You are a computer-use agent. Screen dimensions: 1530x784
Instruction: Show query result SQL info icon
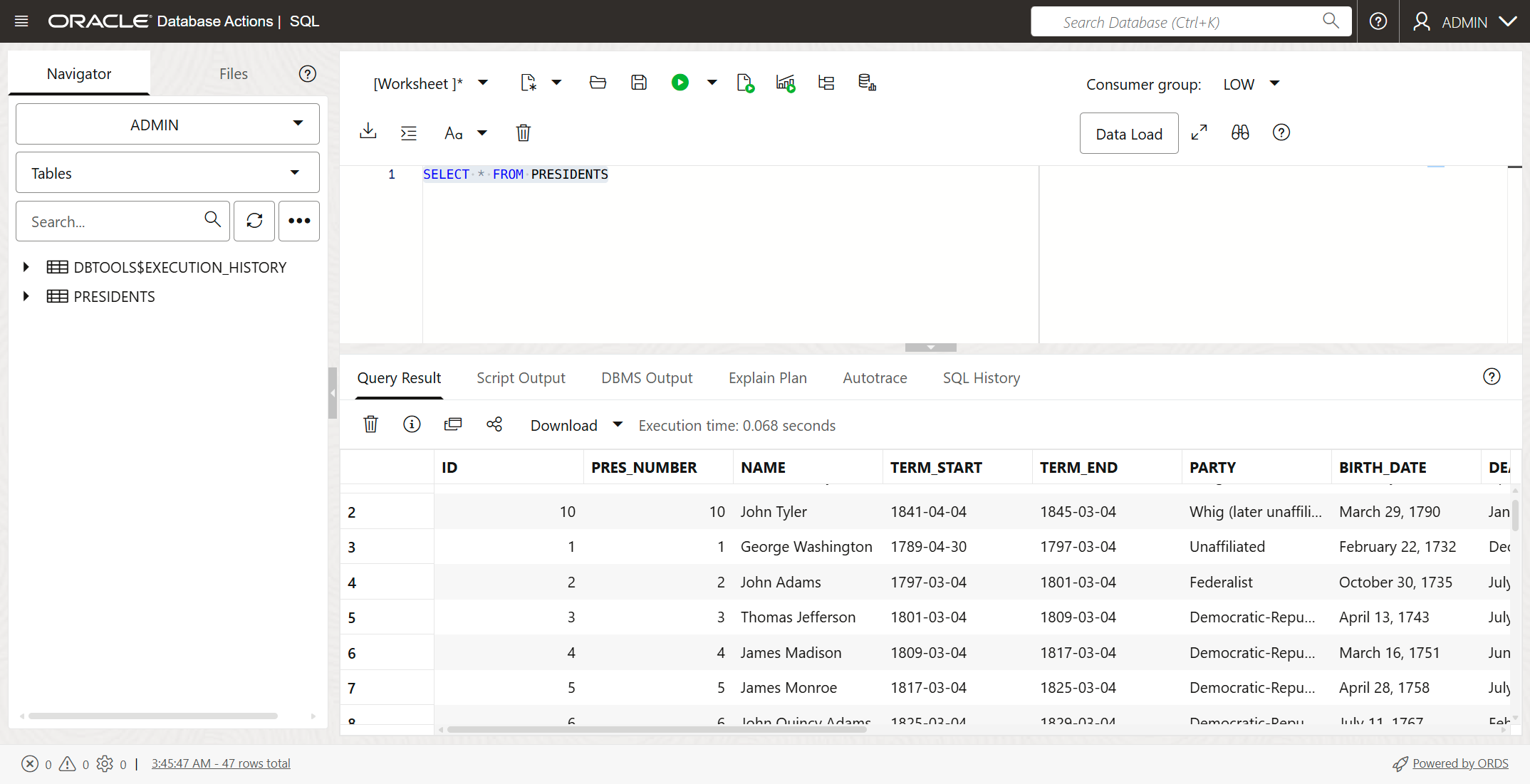coord(412,424)
